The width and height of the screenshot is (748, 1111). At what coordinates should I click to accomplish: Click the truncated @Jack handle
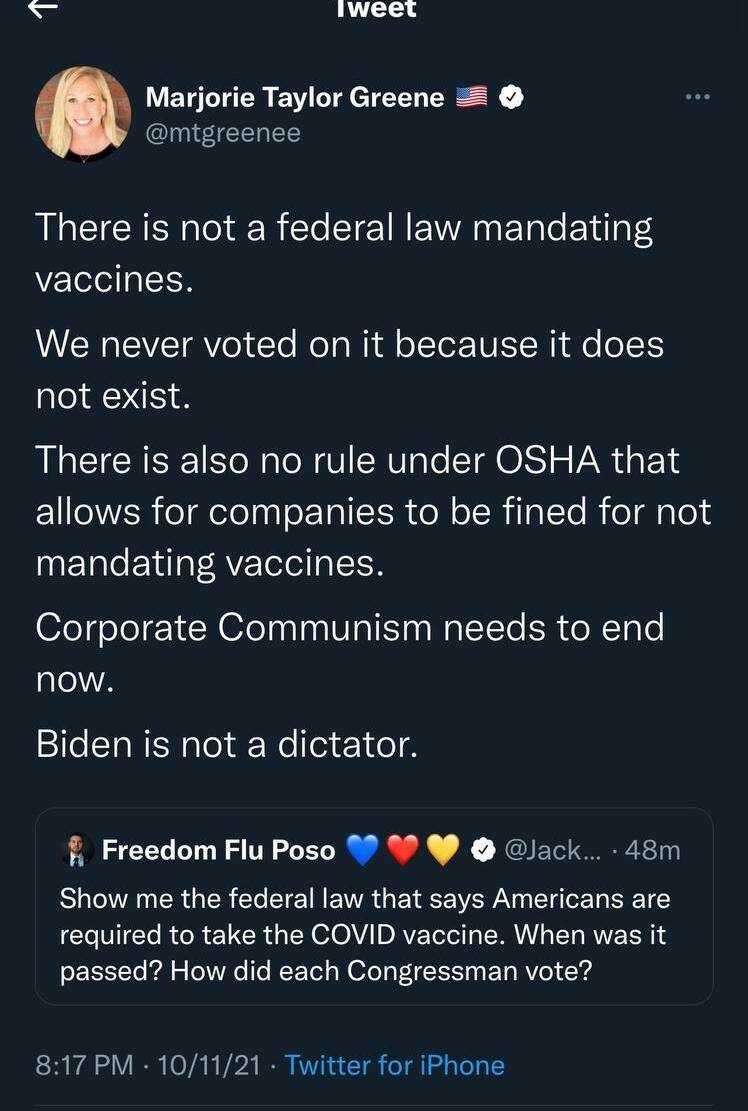click(550, 850)
